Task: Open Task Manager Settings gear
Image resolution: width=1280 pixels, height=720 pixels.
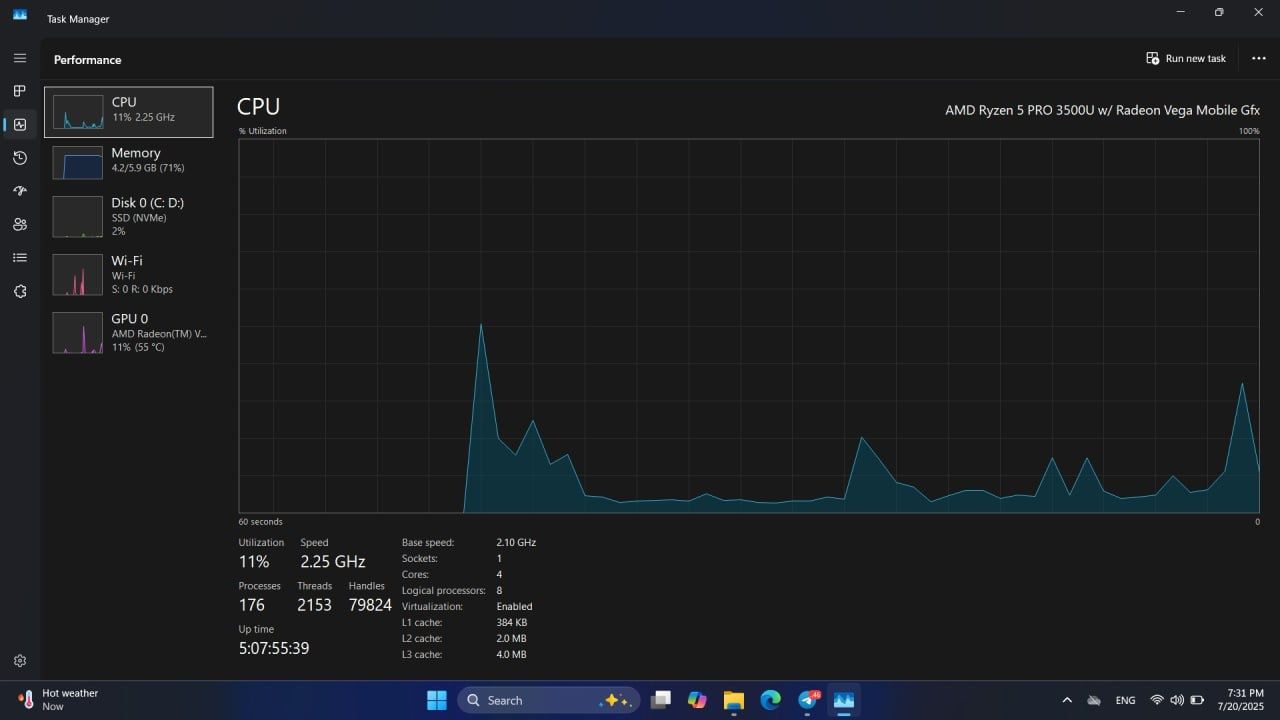Action: click(20, 661)
